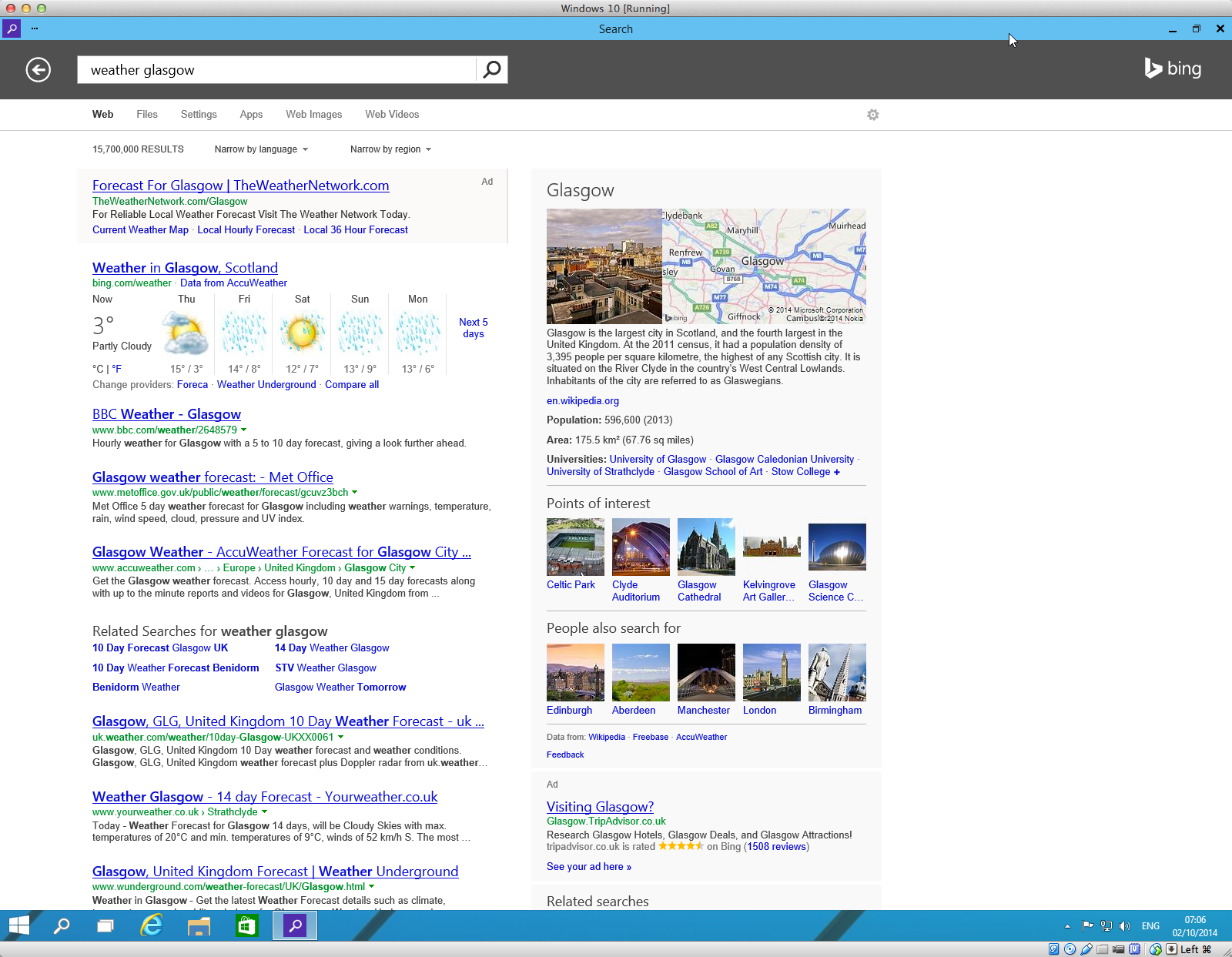
Task: Click the Compare all providers link
Action: point(352,385)
